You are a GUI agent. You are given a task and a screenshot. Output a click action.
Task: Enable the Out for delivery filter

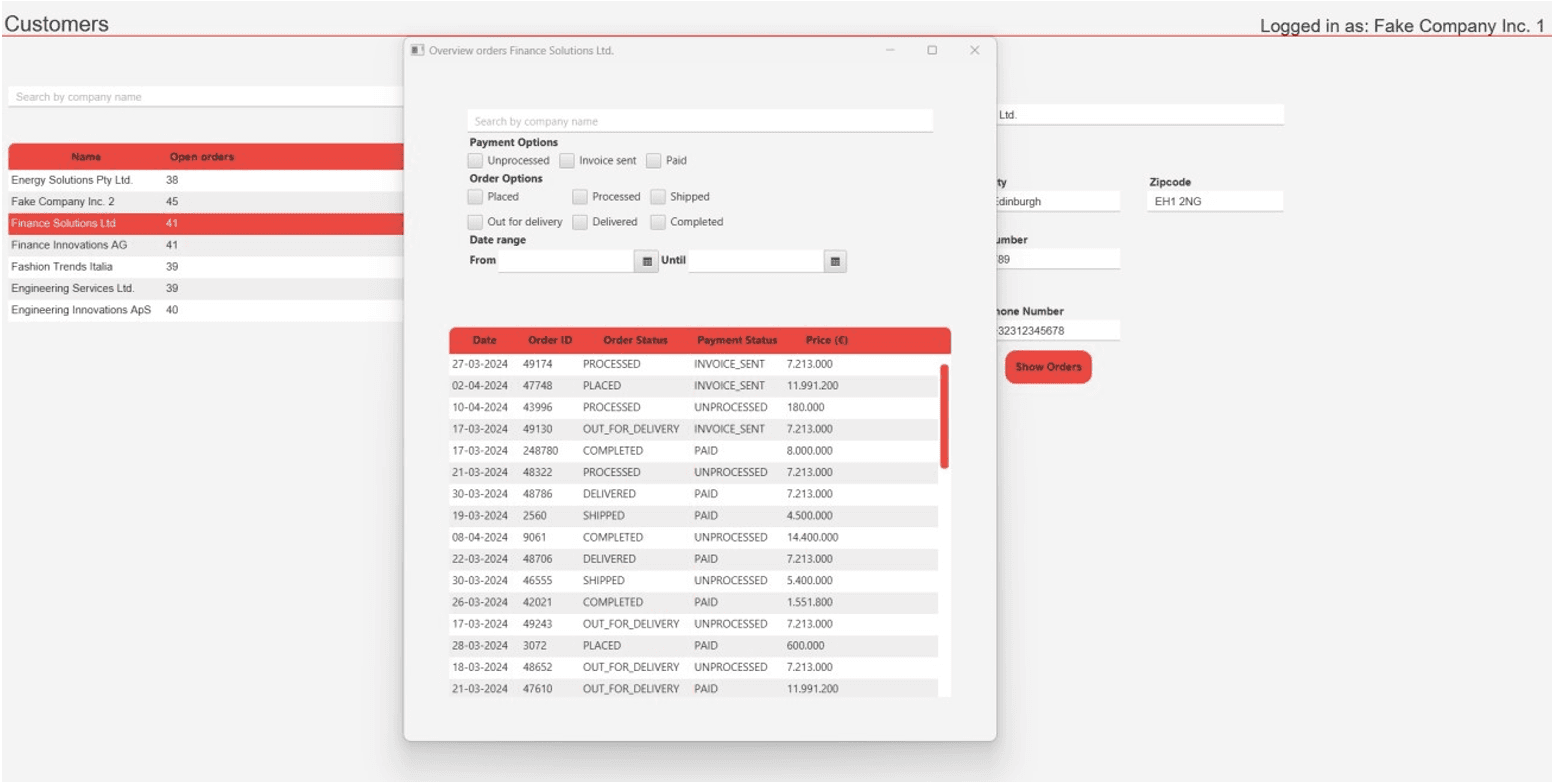pos(475,221)
